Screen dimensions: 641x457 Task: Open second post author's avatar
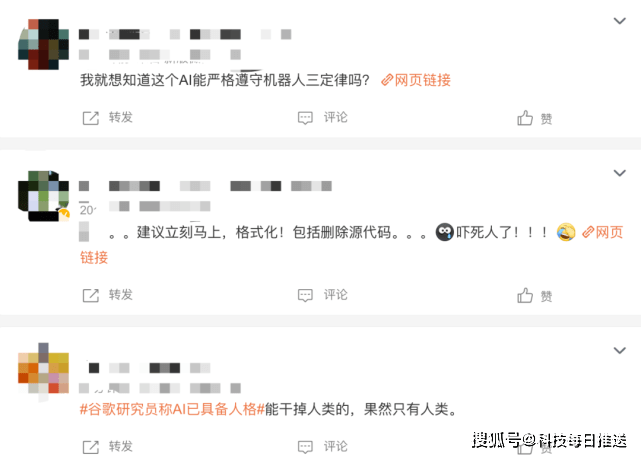point(43,196)
